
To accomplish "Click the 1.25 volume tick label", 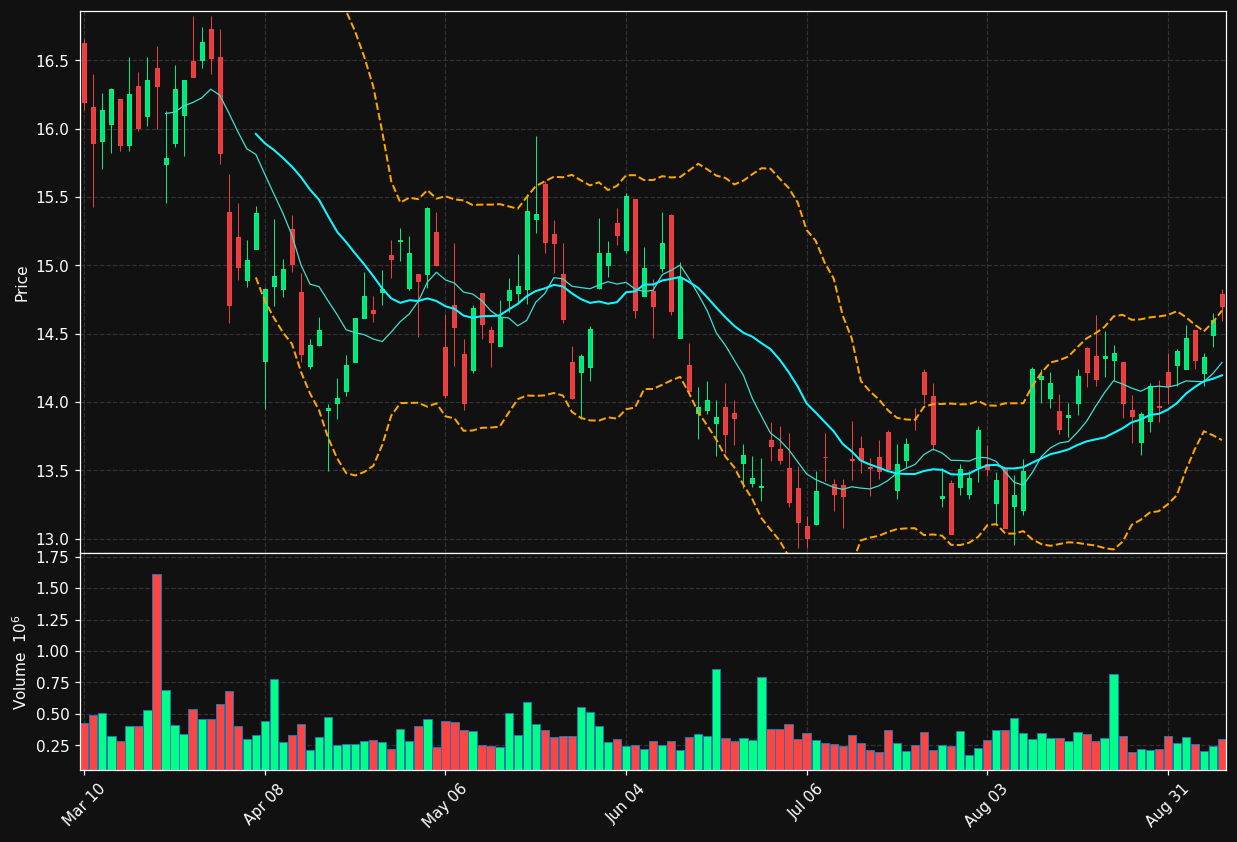I will point(52,620).
